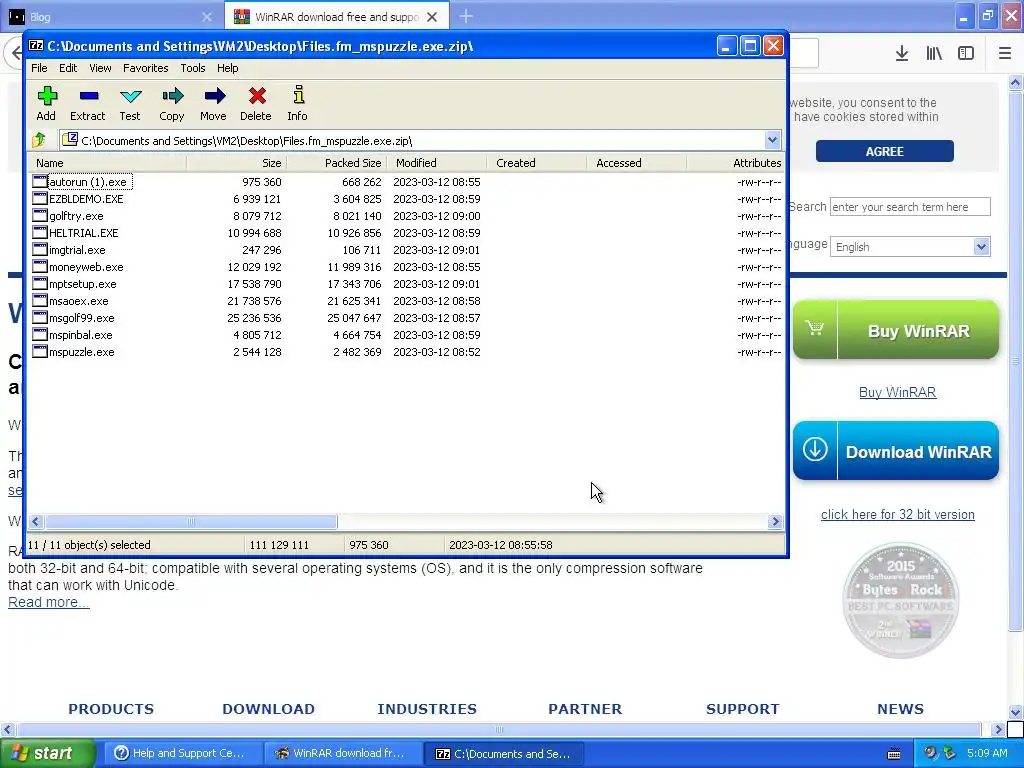Open the 7-Zip address path dropdown
The image size is (1024, 768).
click(x=773, y=140)
